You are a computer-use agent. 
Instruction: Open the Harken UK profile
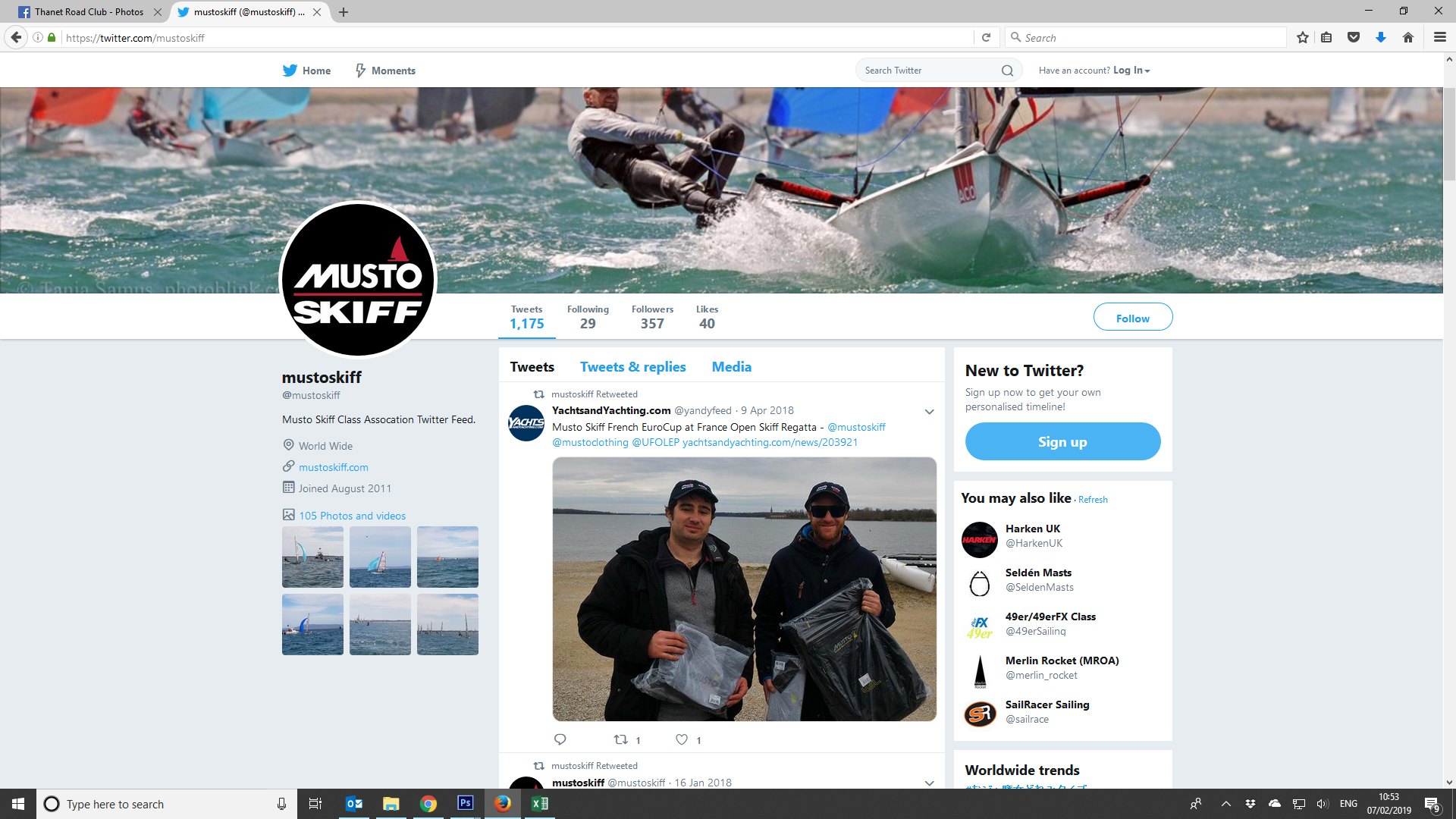pos(1033,529)
